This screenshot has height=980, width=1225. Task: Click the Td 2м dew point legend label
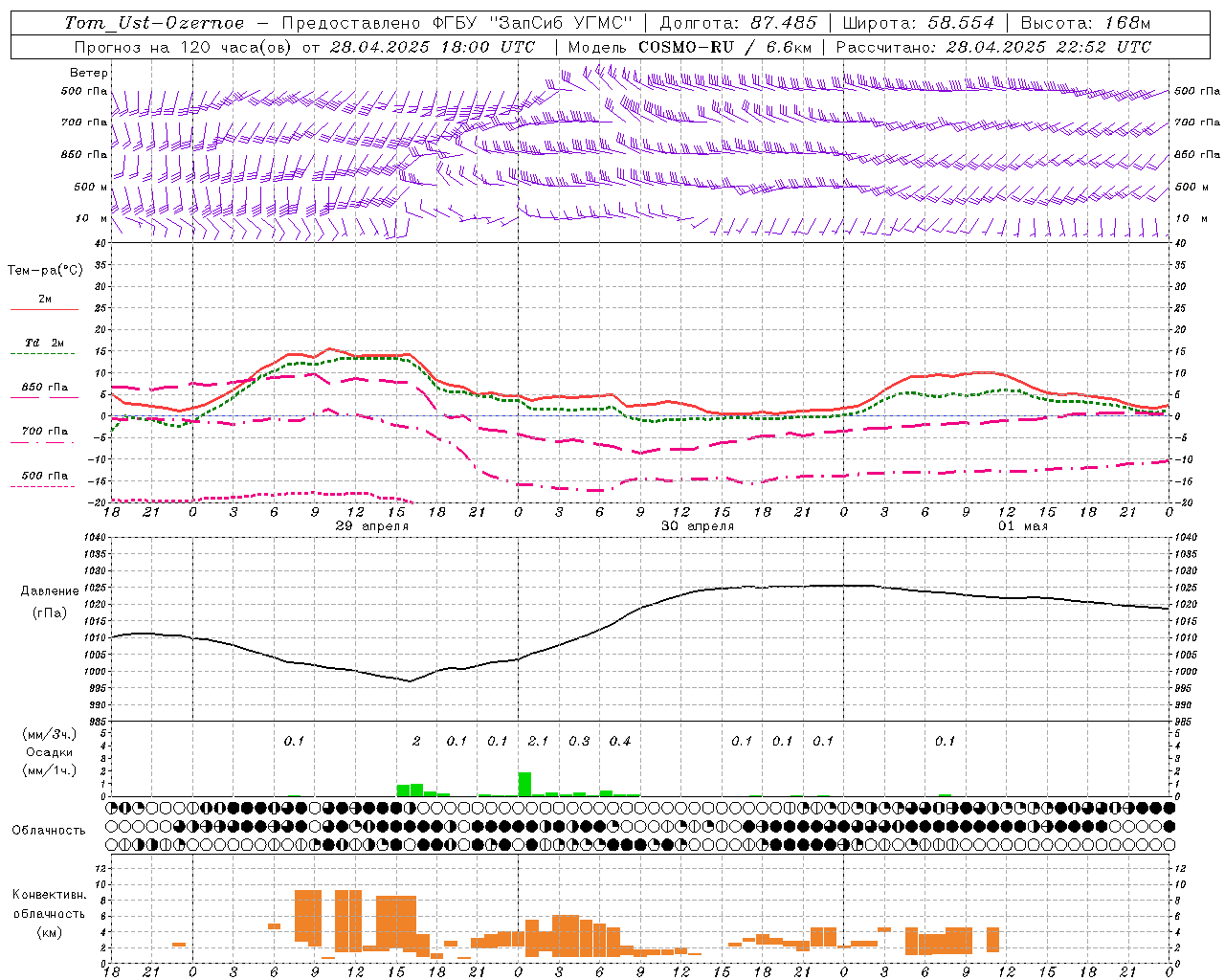click(x=45, y=343)
